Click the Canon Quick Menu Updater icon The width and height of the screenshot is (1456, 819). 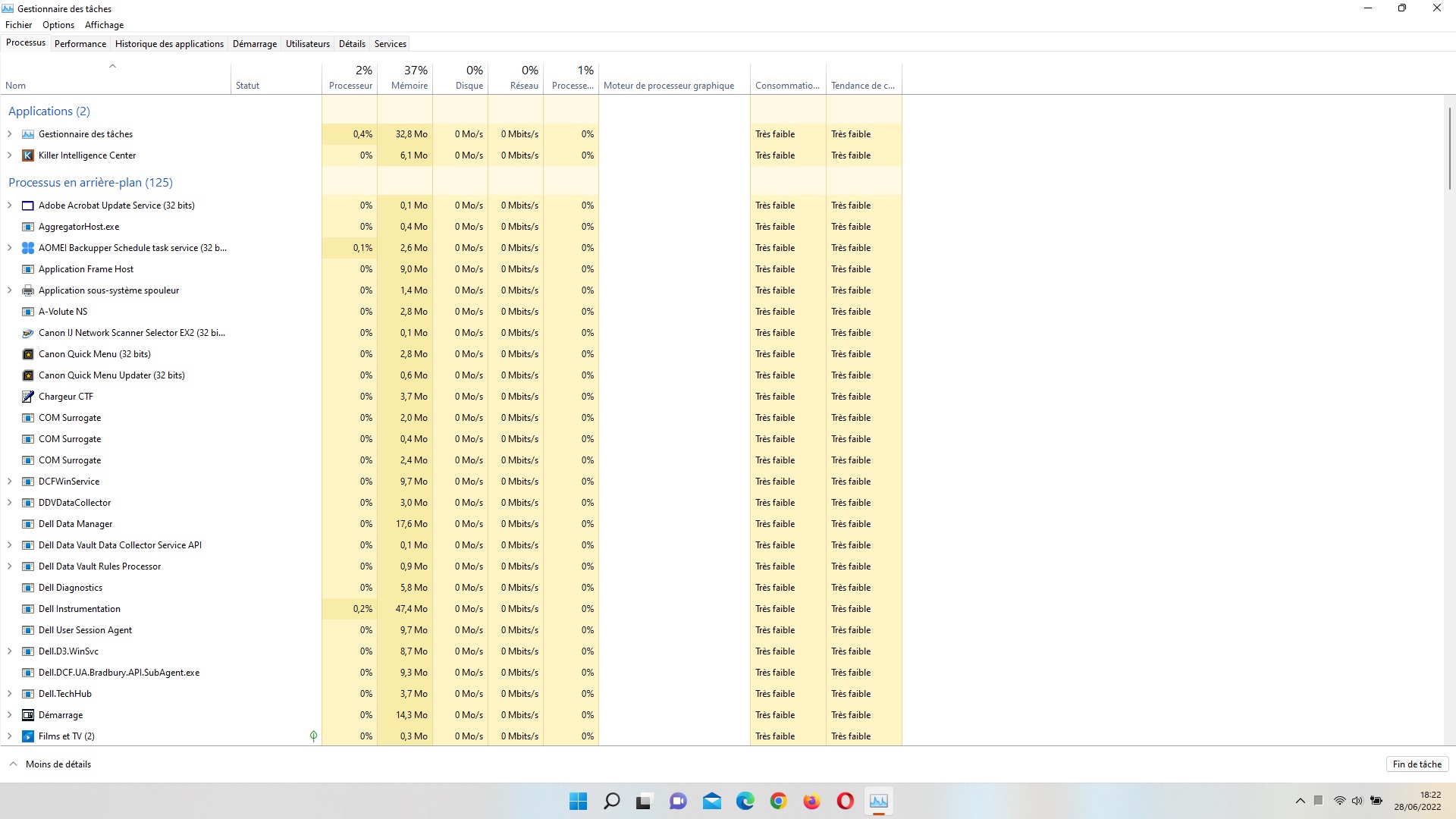tap(28, 375)
